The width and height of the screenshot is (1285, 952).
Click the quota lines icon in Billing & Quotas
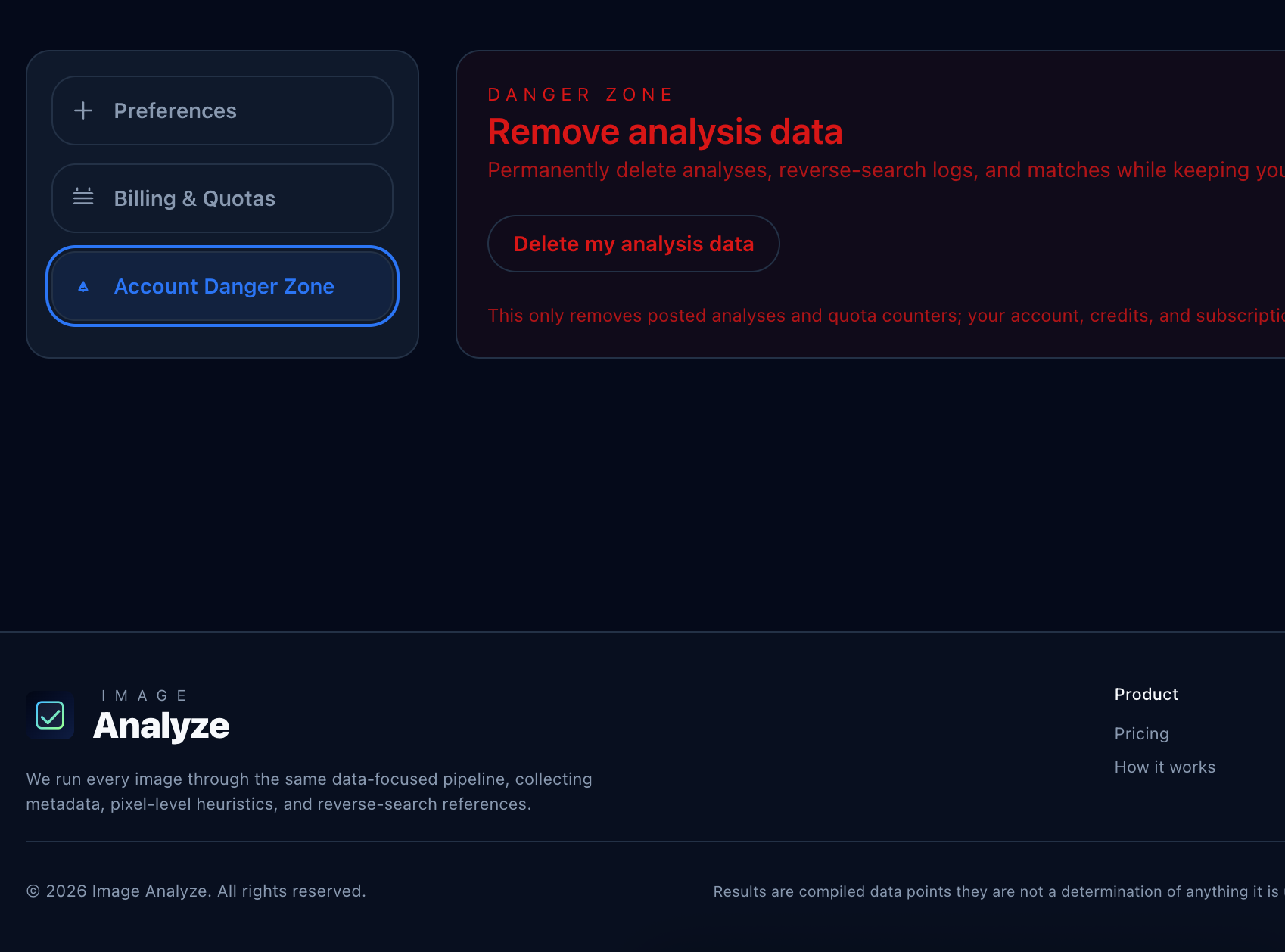(x=83, y=198)
